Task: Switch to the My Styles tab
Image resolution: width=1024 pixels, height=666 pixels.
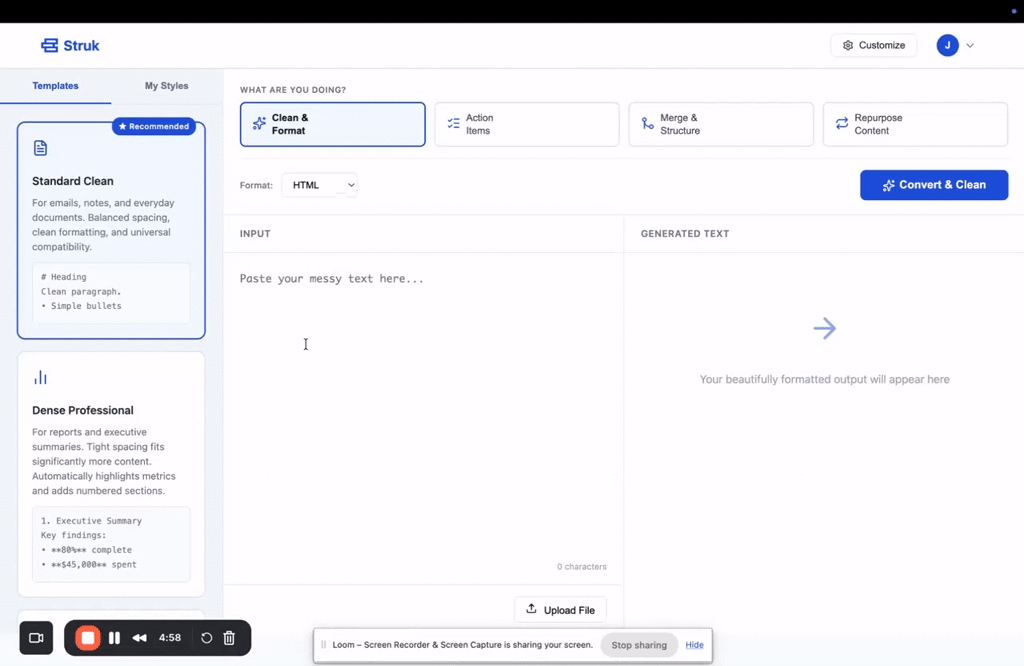Action: pyautogui.click(x=166, y=86)
